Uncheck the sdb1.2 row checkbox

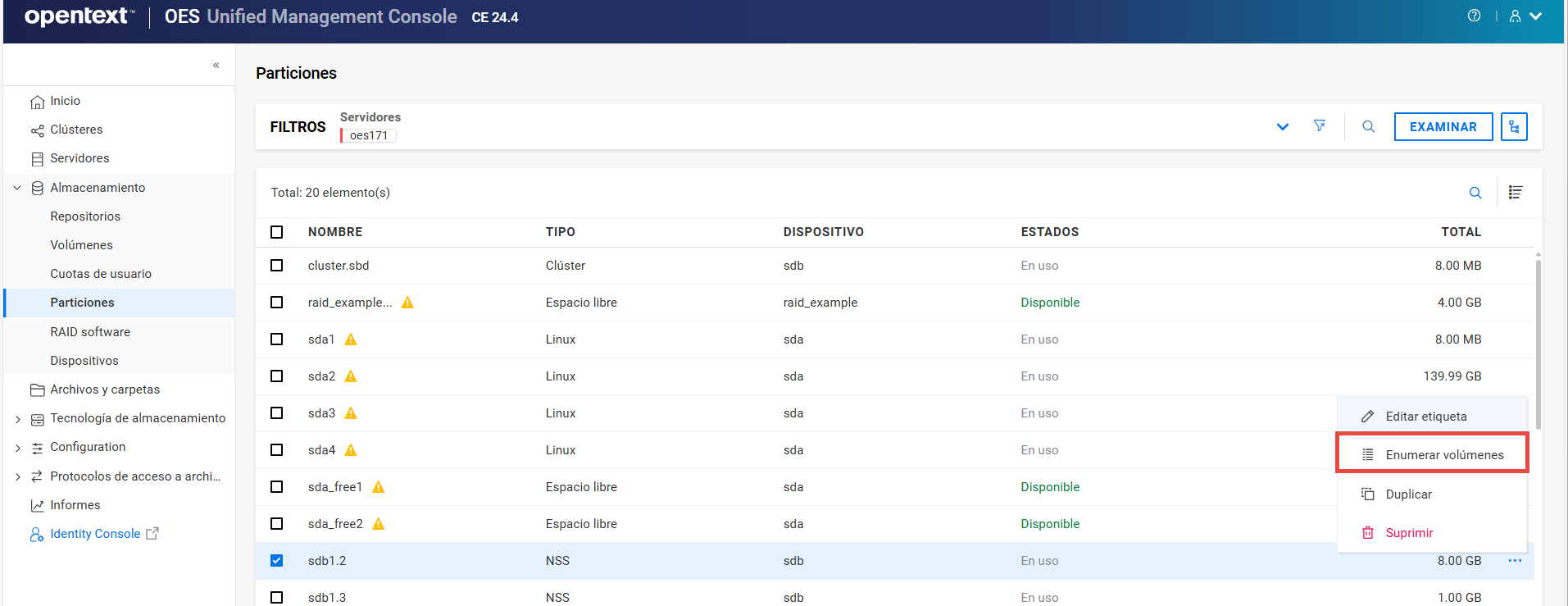coord(277,561)
